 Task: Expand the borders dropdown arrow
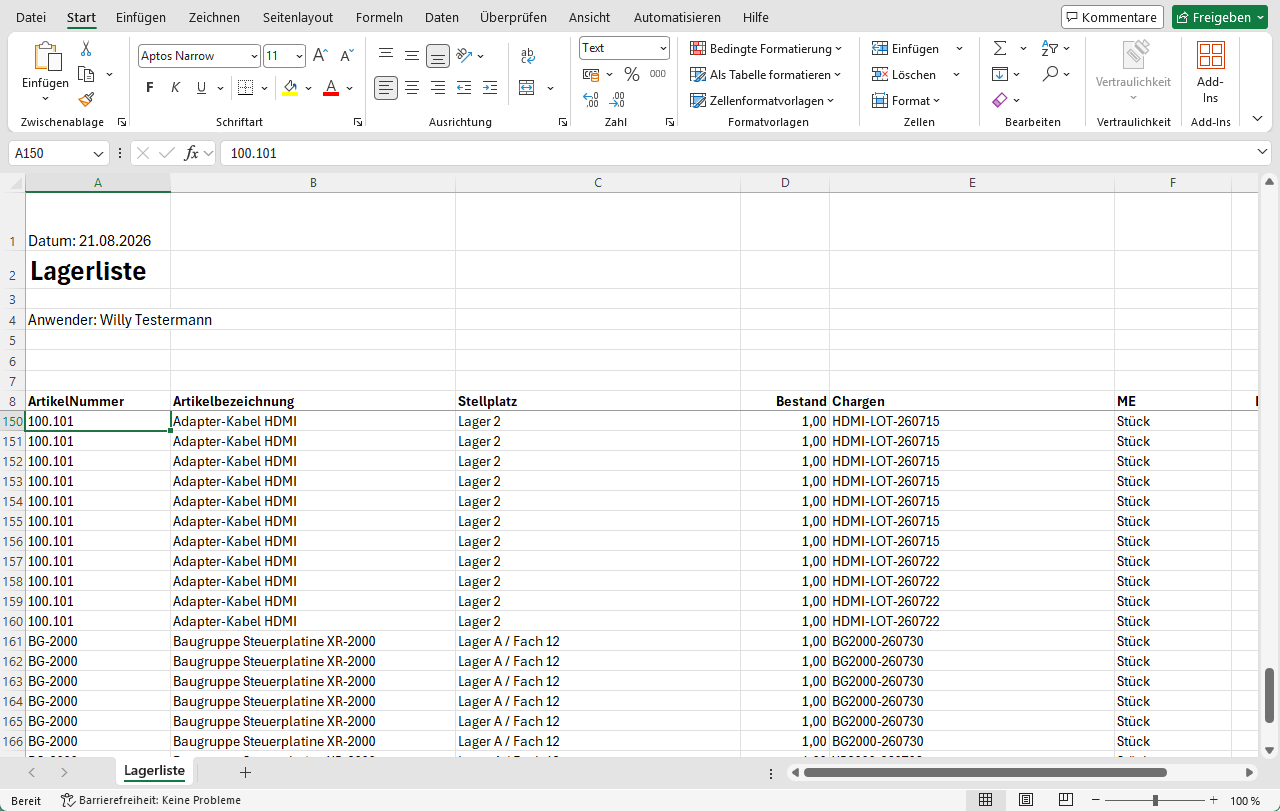tap(264, 88)
